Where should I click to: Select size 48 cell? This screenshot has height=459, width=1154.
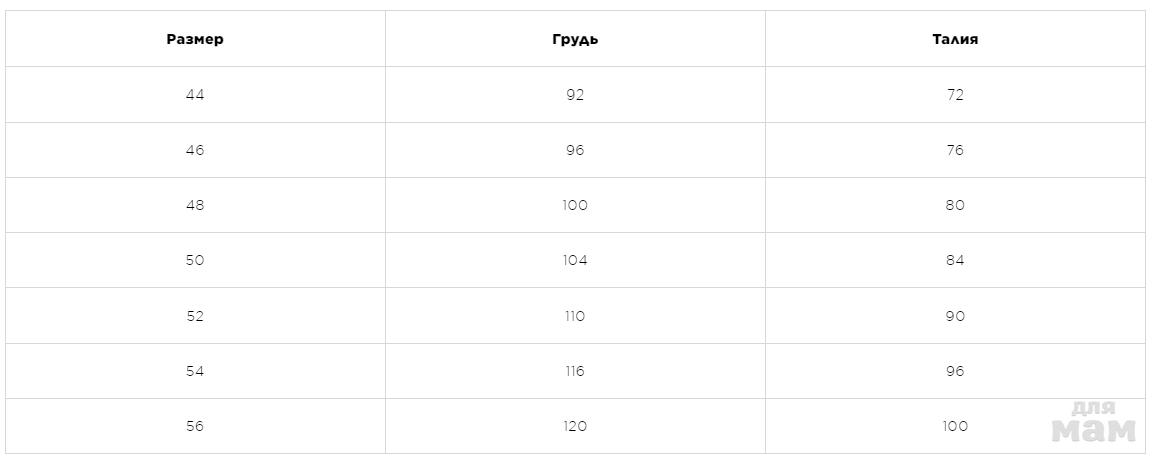tap(195, 205)
